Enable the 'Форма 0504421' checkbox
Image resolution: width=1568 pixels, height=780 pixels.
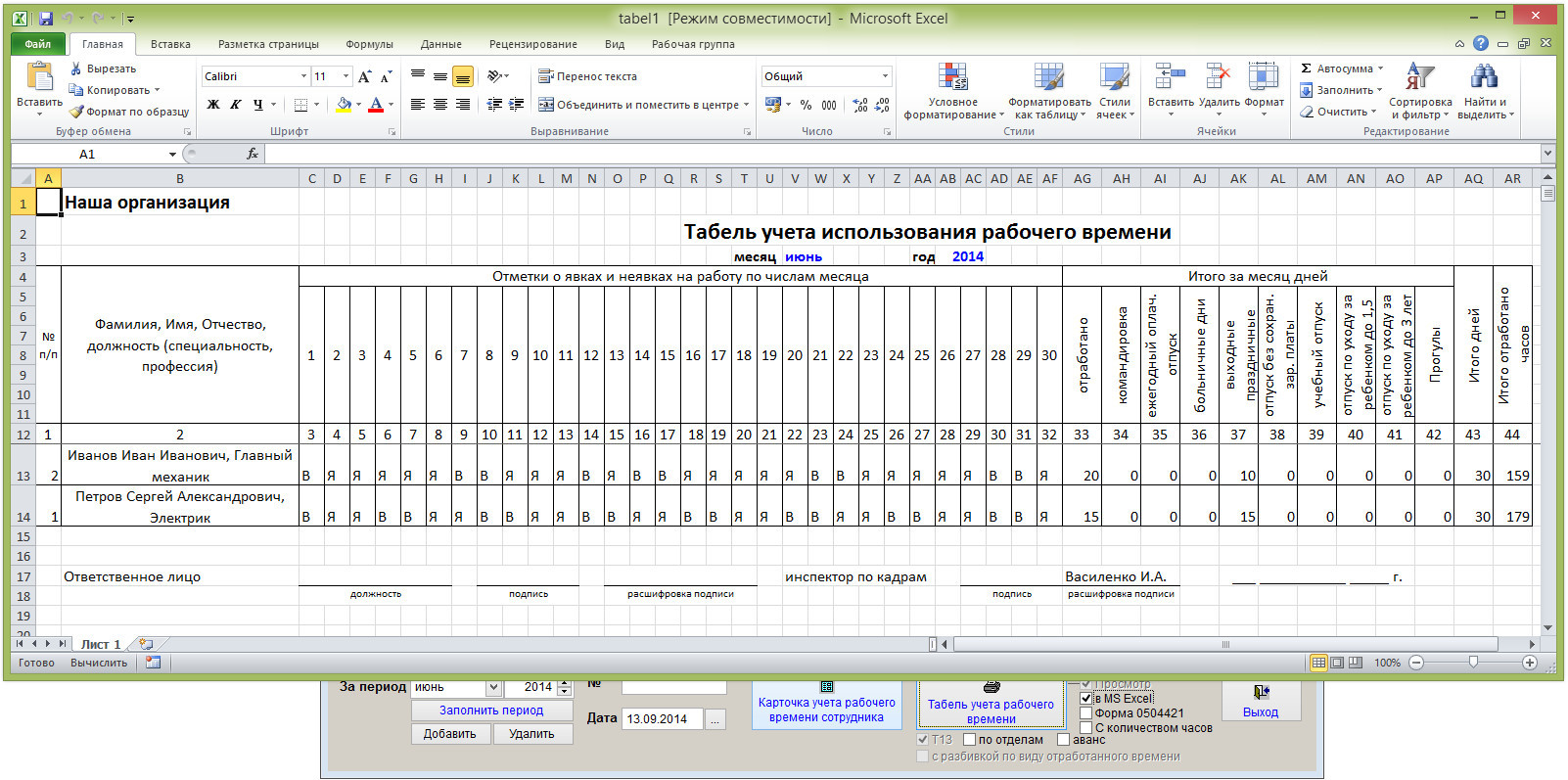[1085, 713]
